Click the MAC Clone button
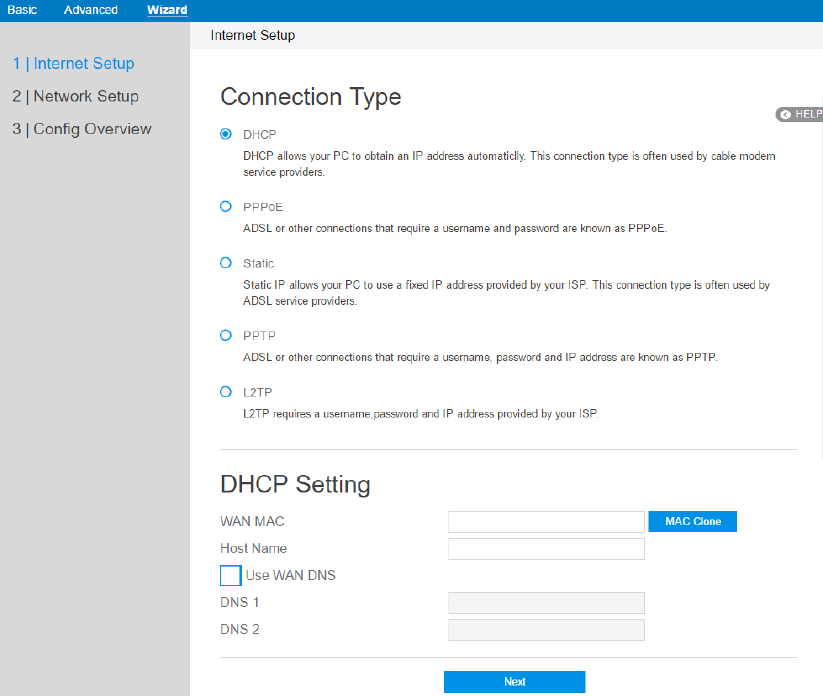The image size is (823, 696). click(692, 521)
